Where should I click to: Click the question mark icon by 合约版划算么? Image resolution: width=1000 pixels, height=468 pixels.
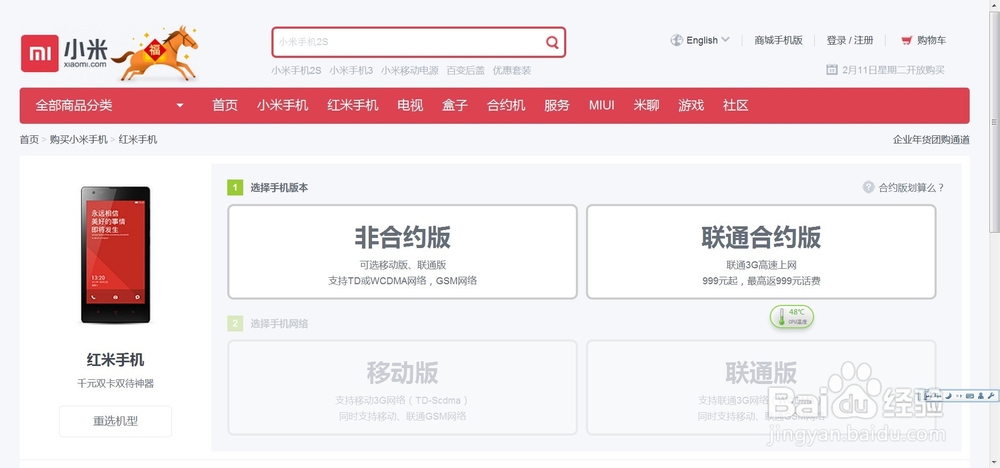click(x=868, y=187)
